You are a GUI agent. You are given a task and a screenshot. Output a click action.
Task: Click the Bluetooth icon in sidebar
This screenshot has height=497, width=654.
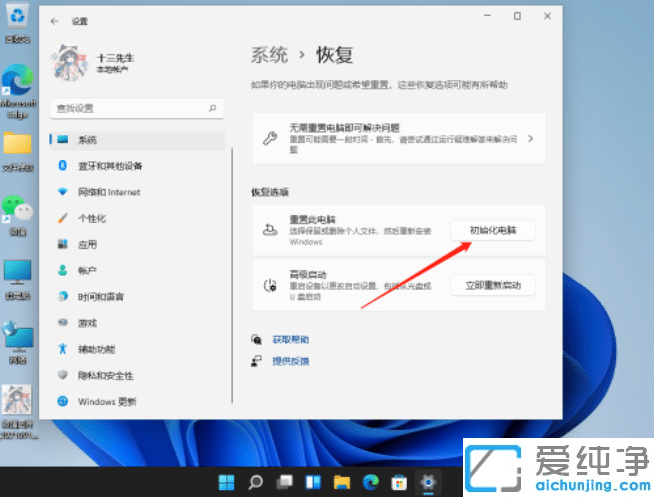[63, 166]
